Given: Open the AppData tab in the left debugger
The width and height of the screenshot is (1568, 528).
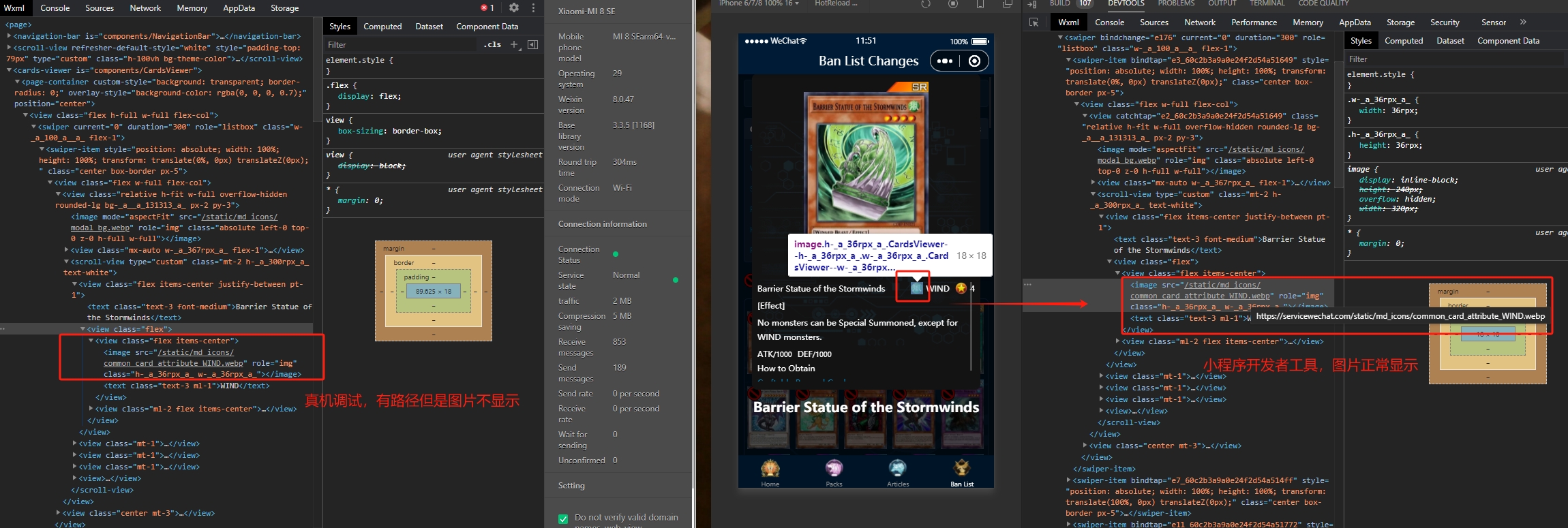Looking at the screenshot, I should [x=239, y=8].
